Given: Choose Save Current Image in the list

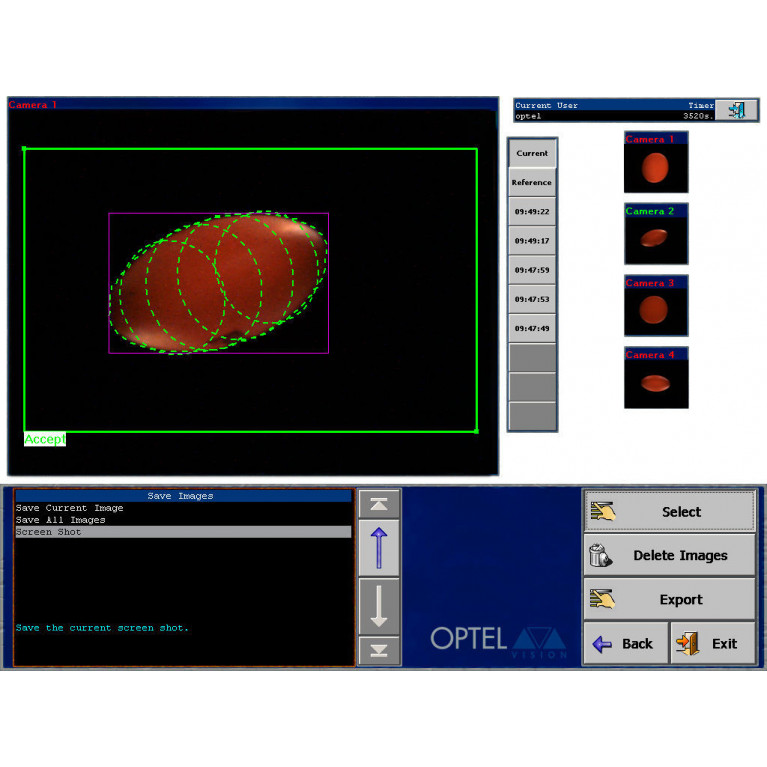Looking at the screenshot, I should 70,508.
